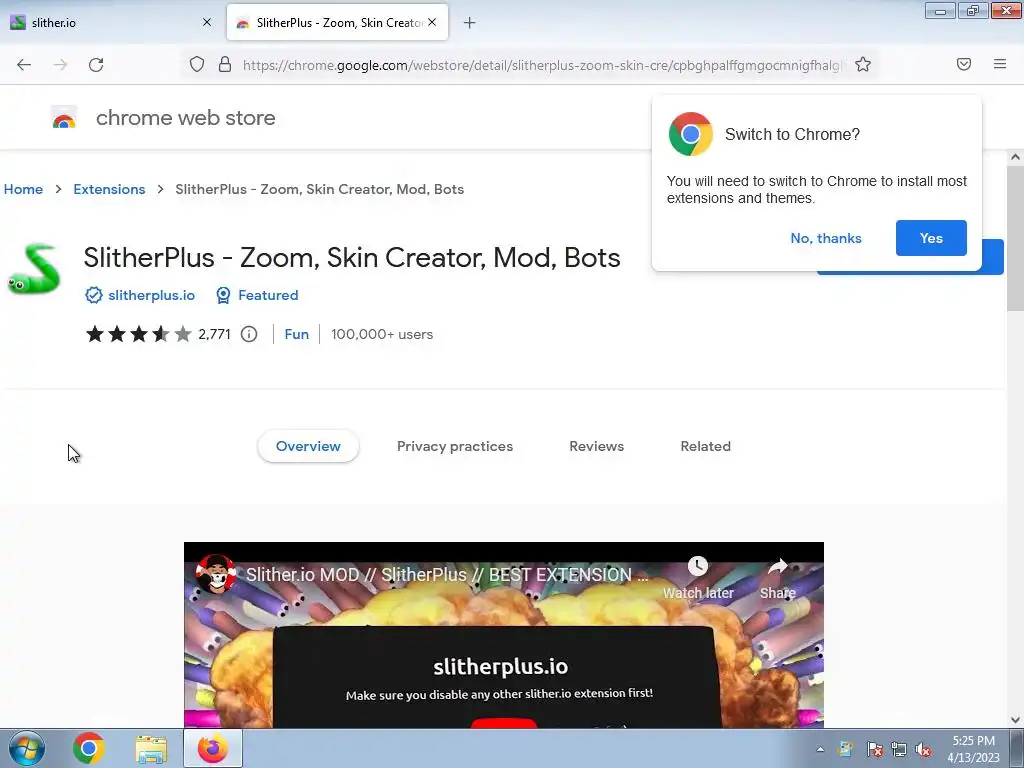
Task: Show hidden system tray icons arrow
Action: click(820, 749)
